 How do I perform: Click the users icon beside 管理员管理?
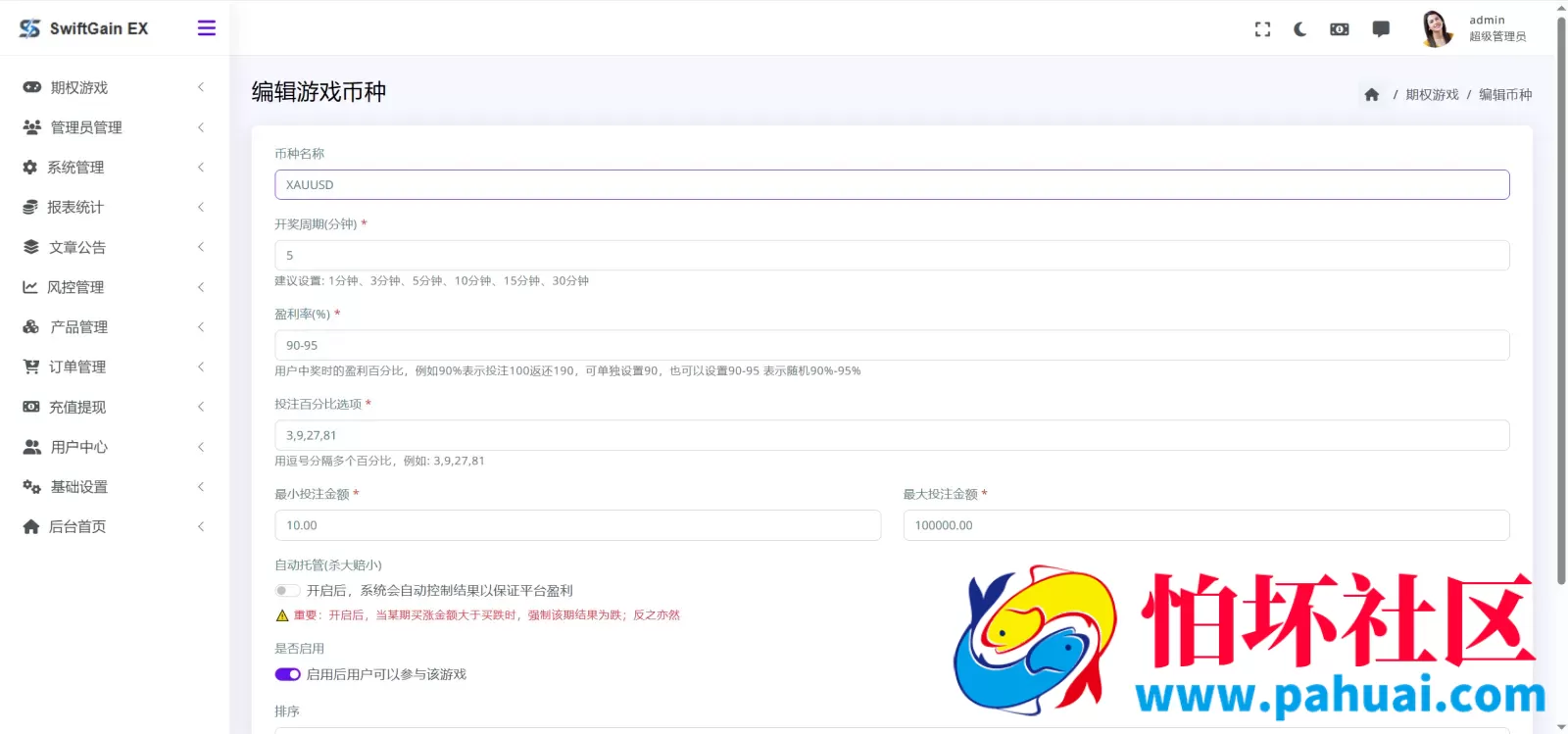tap(32, 127)
